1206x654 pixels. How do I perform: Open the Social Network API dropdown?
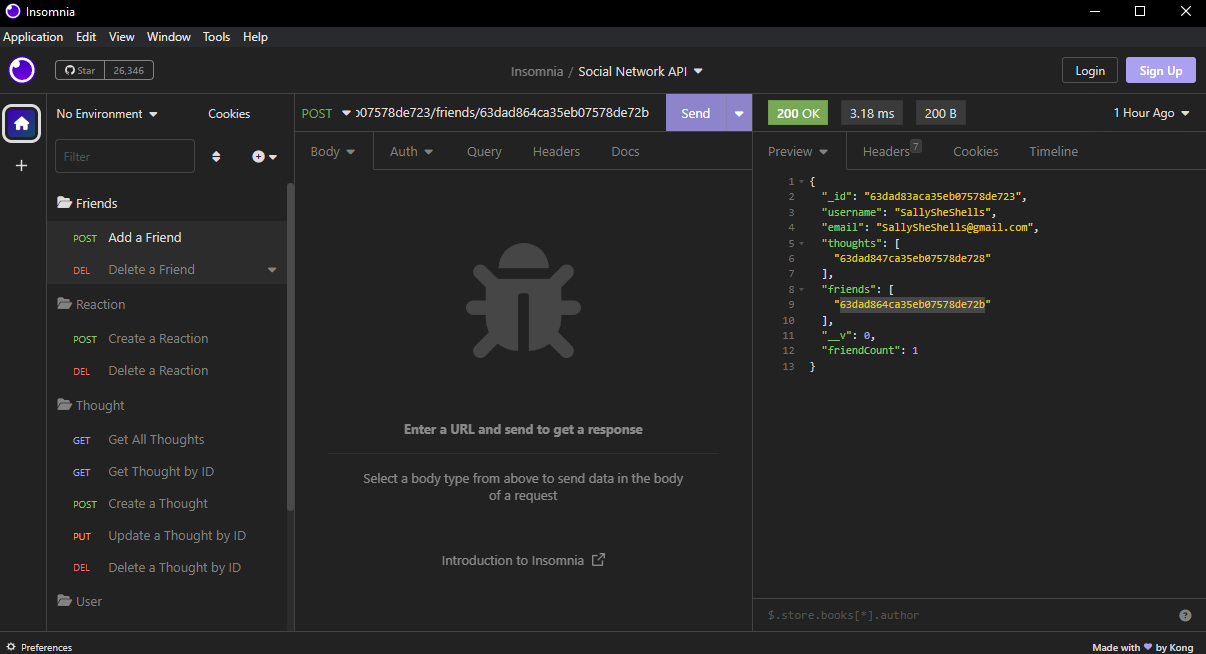pos(641,71)
